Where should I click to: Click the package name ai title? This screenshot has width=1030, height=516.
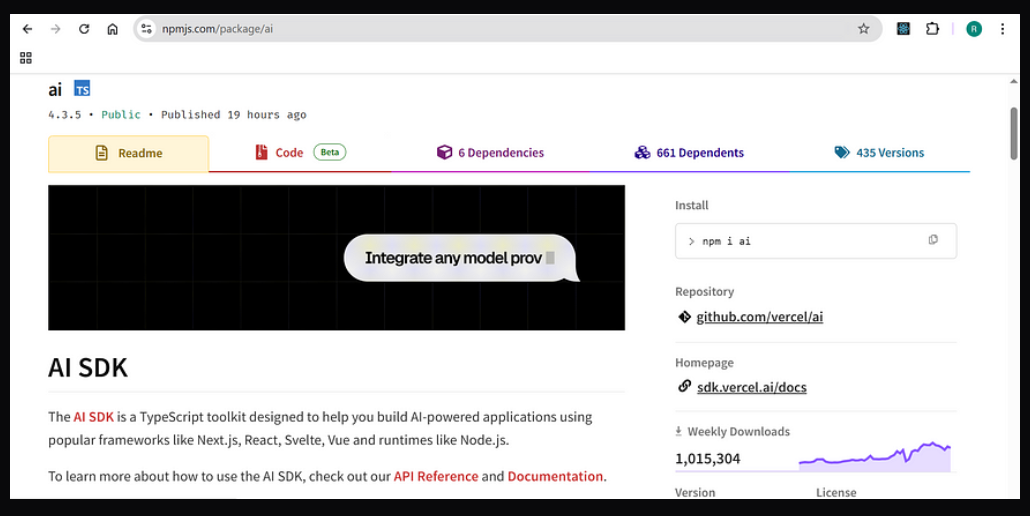[x=55, y=89]
